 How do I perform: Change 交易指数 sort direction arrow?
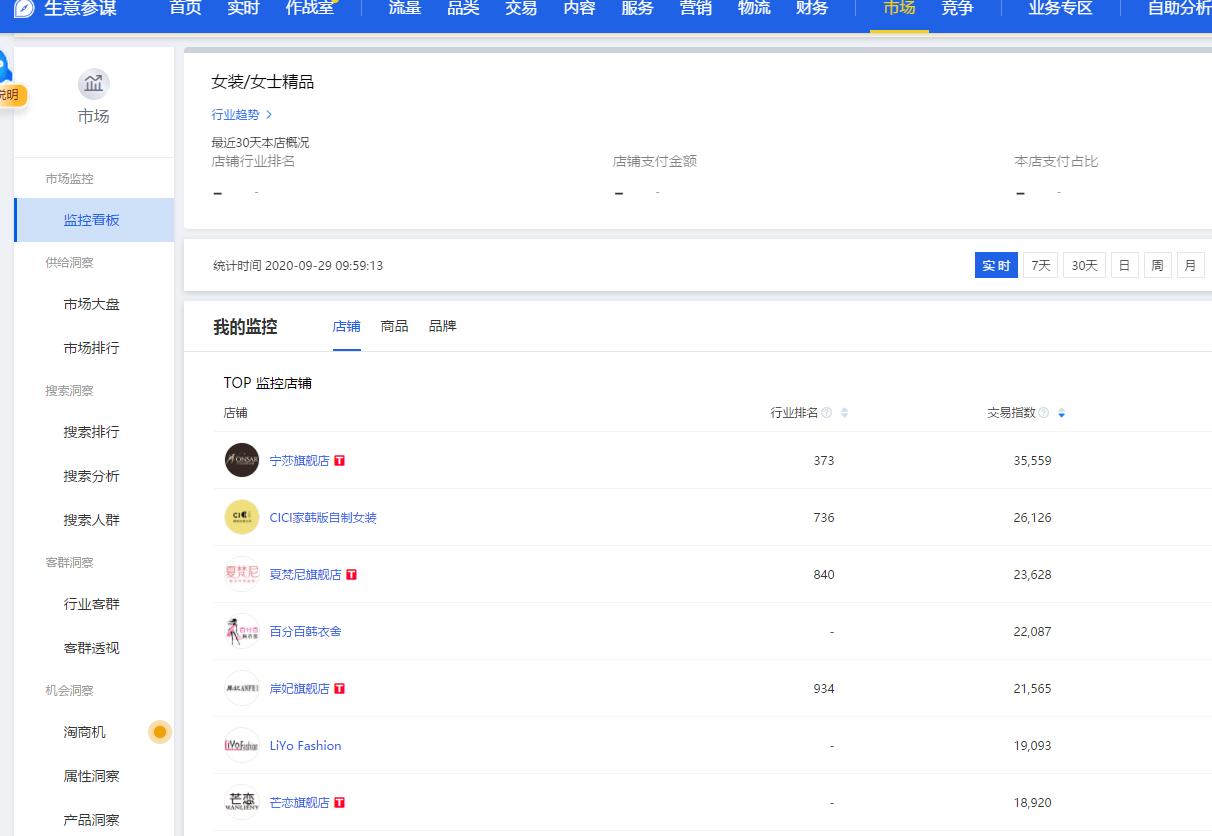pos(1061,413)
